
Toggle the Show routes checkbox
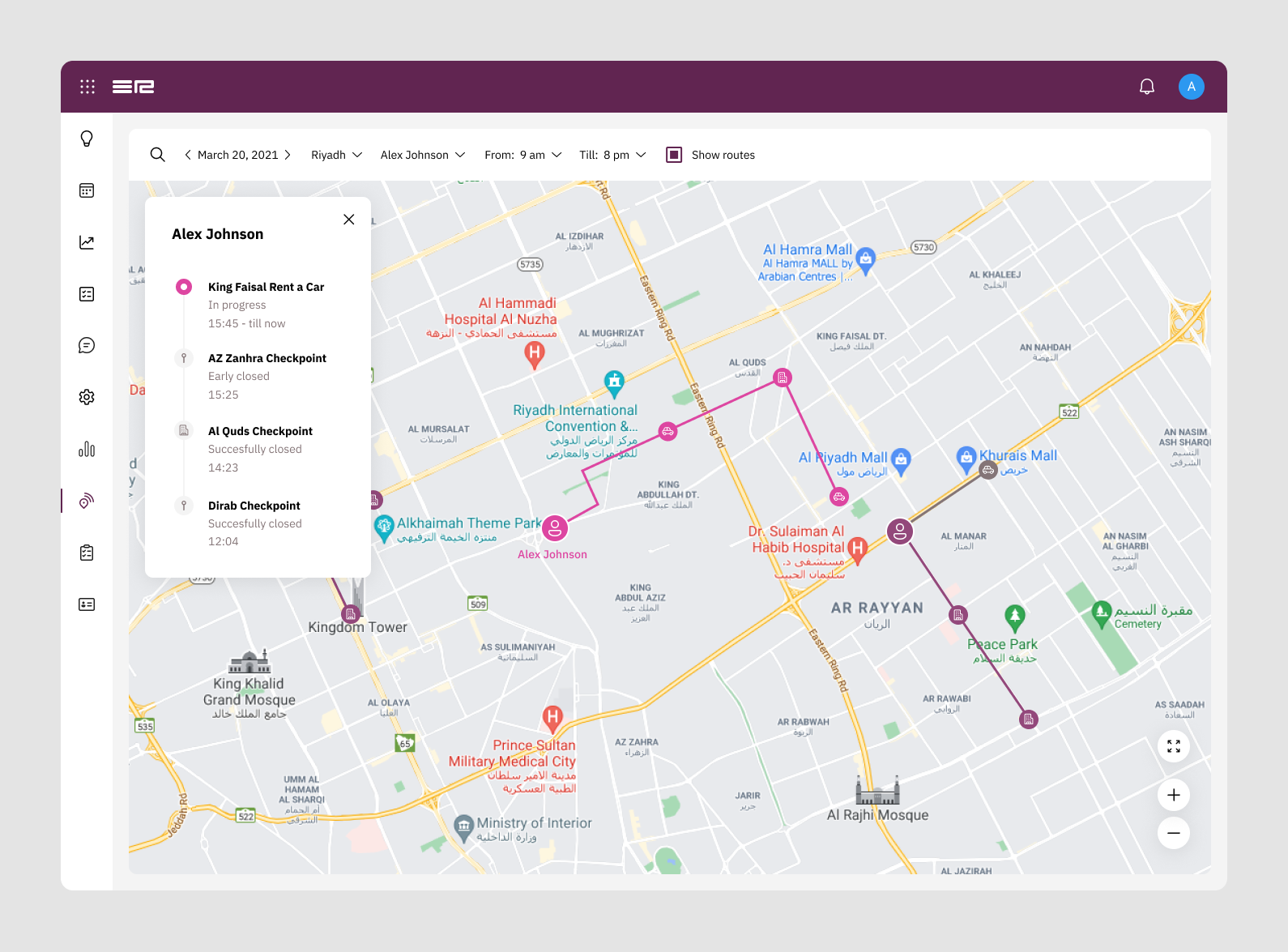tap(674, 155)
